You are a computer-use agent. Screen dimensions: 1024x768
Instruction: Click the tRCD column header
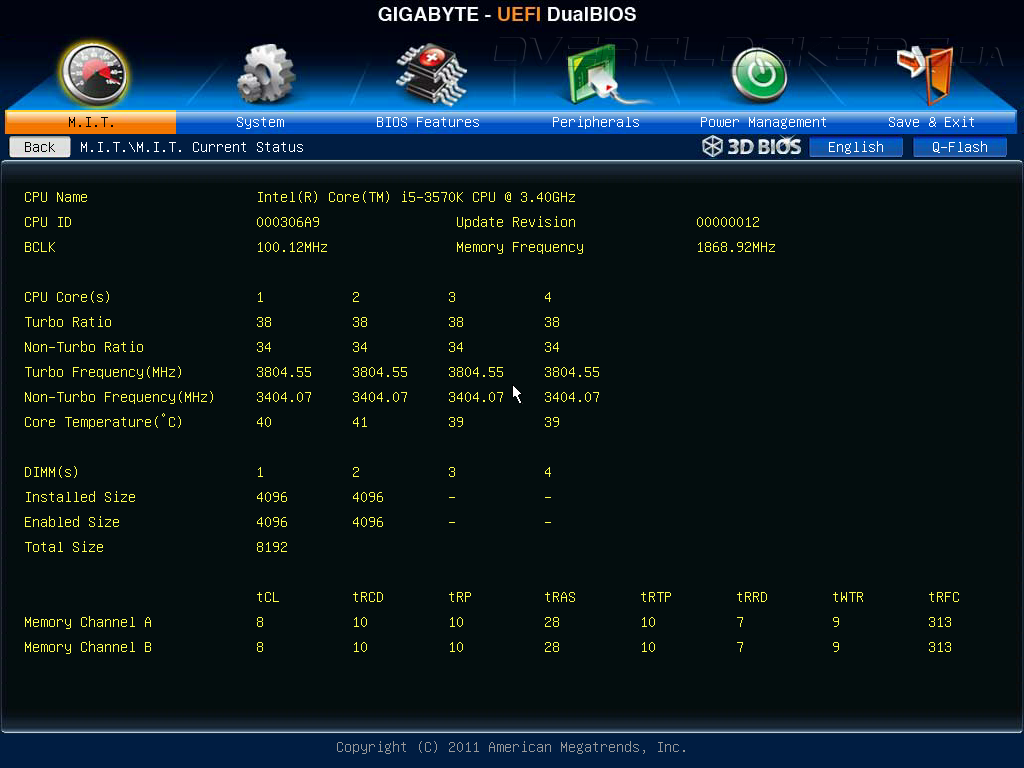click(x=368, y=597)
